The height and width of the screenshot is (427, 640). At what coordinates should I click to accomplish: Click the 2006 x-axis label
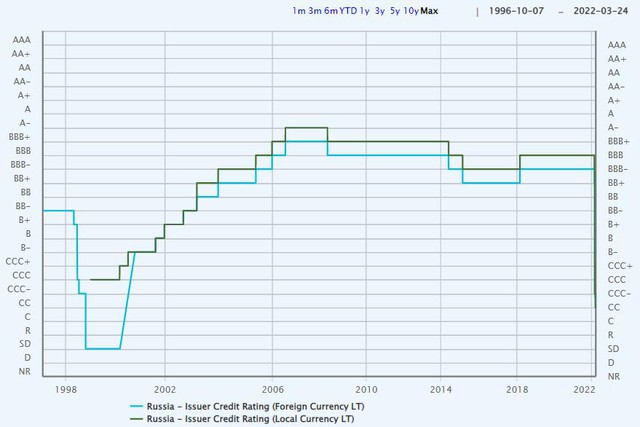coord(273,389)
